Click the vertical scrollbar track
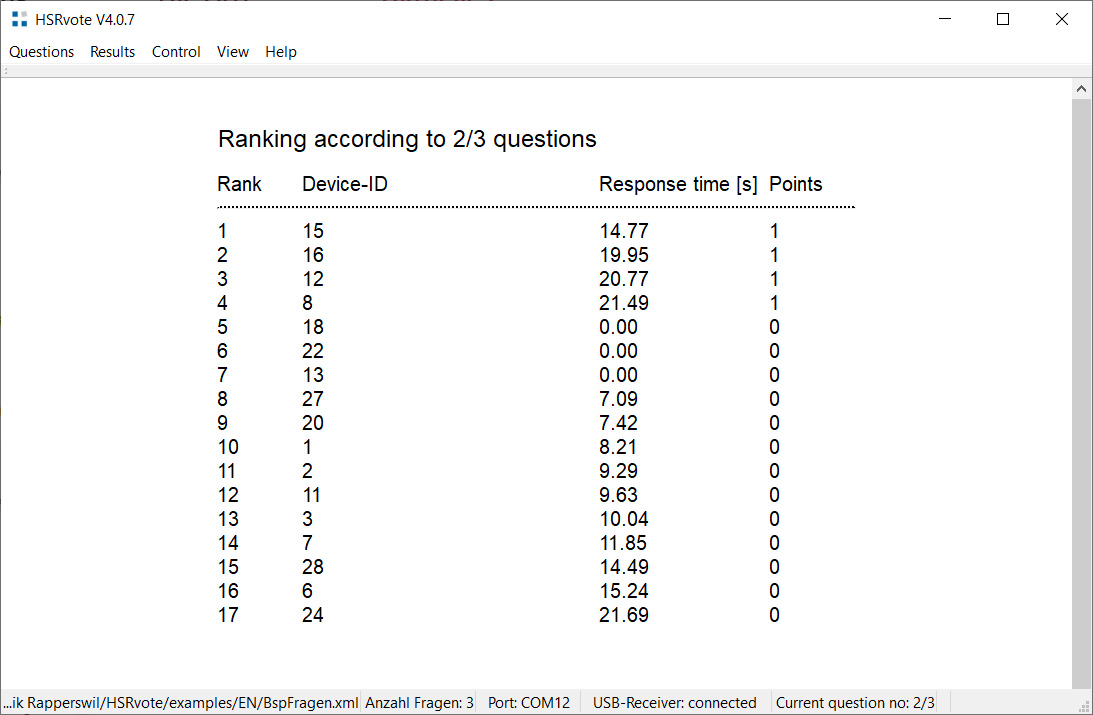The image size is (1093, 715). click(1082, 400)
